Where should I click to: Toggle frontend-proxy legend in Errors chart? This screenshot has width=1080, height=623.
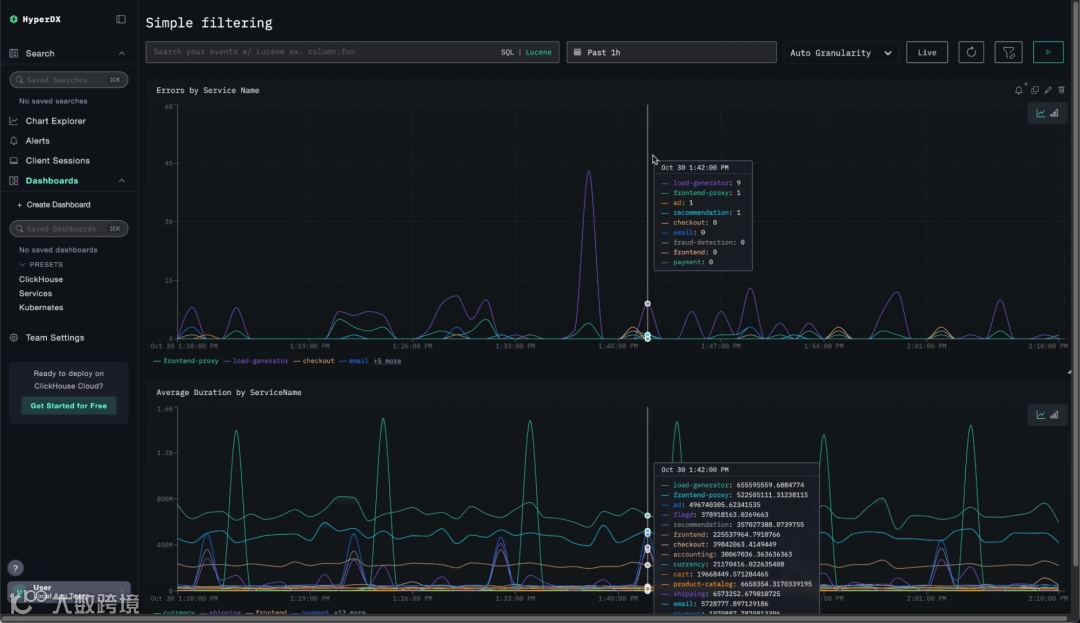click(x=186, y=361)
